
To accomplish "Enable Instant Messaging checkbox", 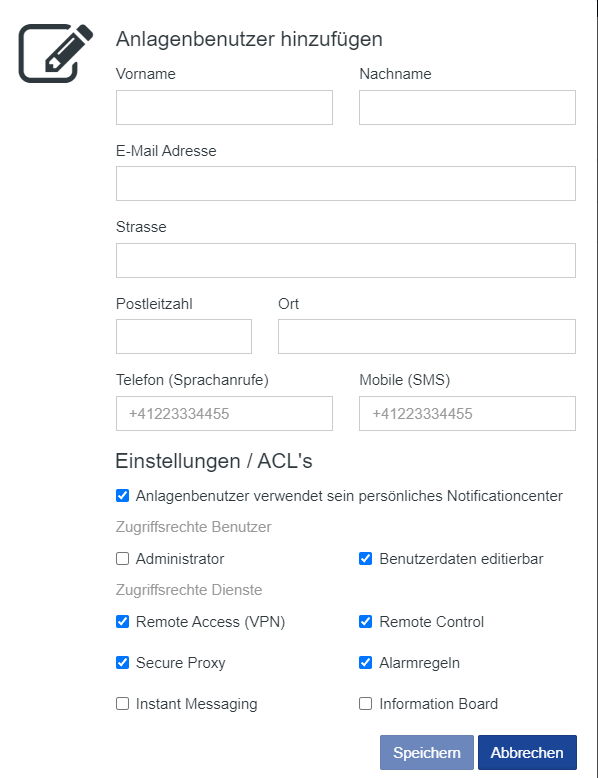I will (123, 704).
